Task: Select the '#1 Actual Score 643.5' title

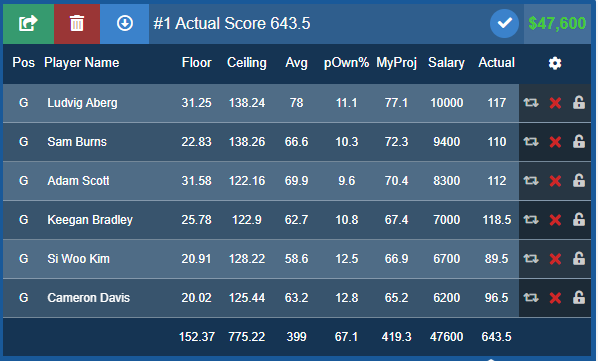Action: click(x=232, y=24)
